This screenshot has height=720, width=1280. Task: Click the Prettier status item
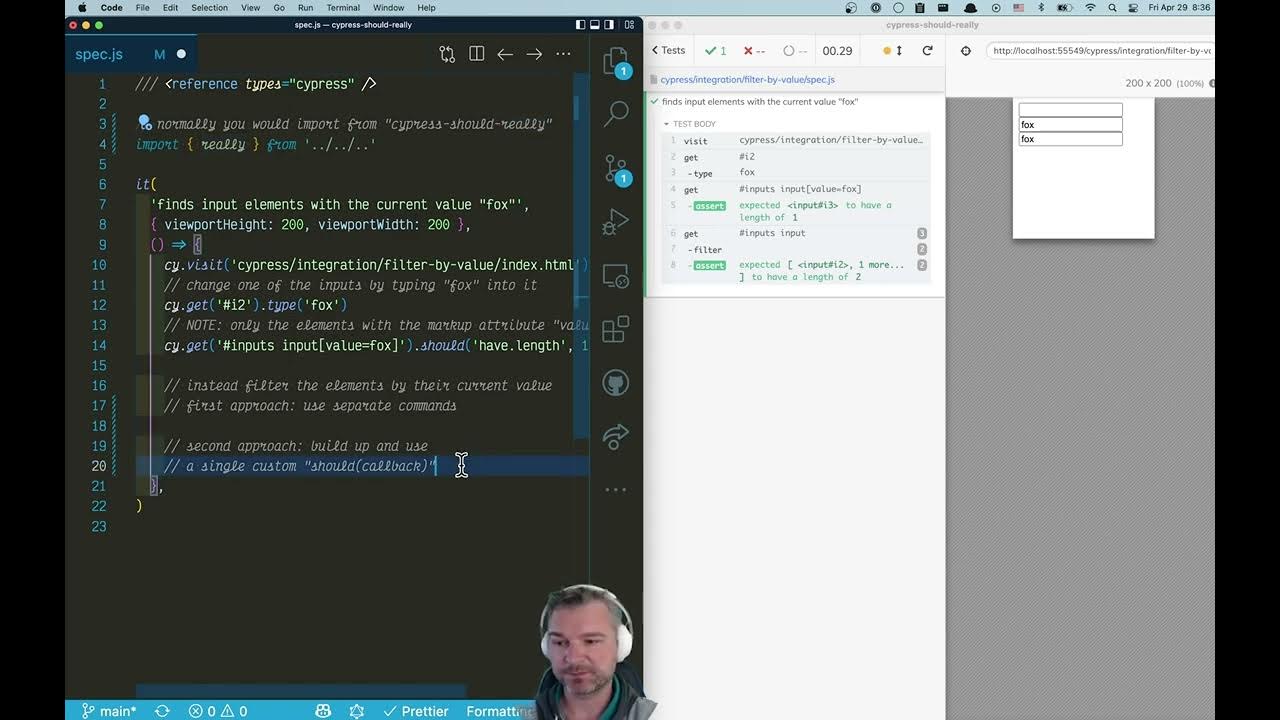[x=415, y=711]
